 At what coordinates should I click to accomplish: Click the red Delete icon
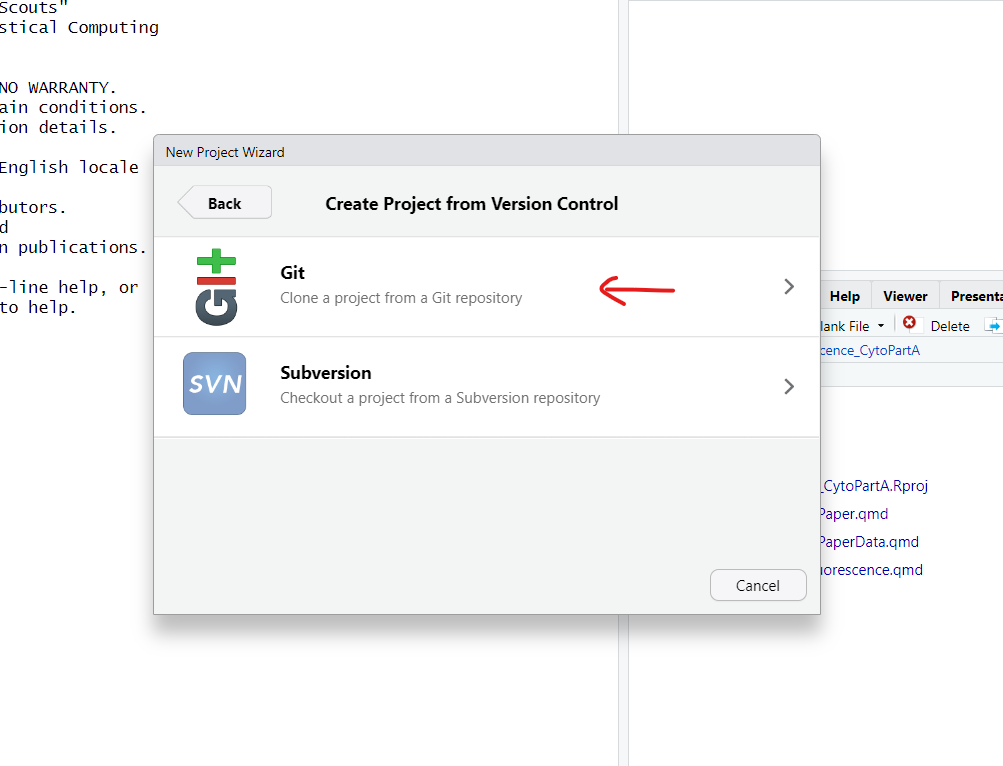pyautogui.click(x=909, y=323)
